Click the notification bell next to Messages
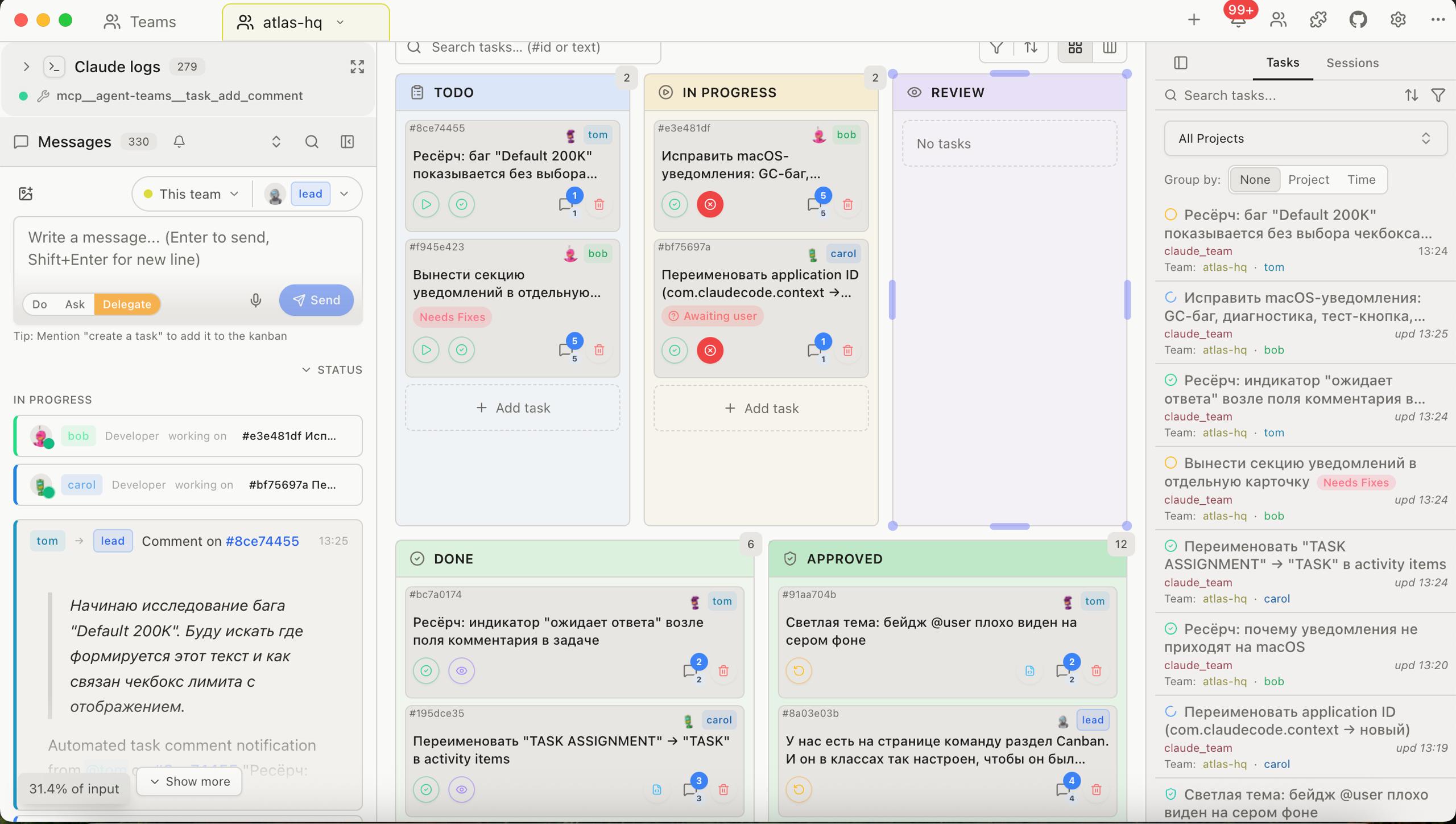The image size is (1456, 824). click(x=179, y=142)
